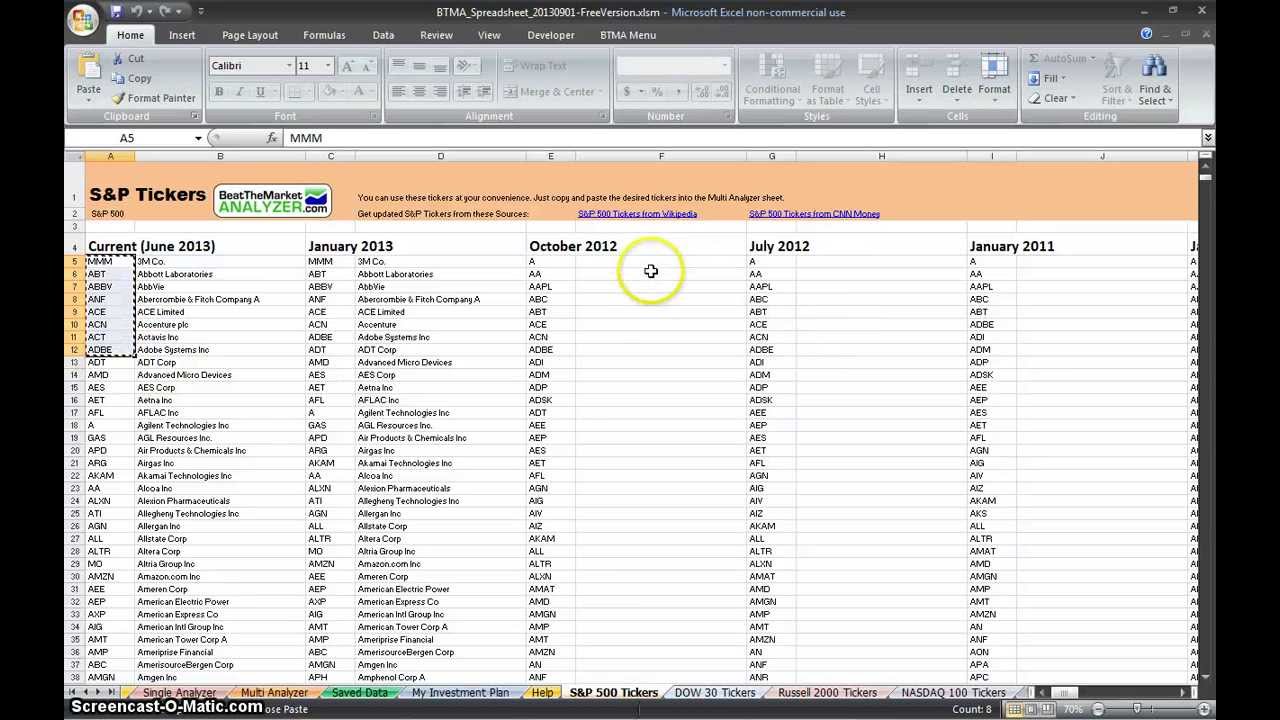This screenshot has height=720, width=1280.
Task: Switch to Russell 2000 Tickers sheet
Action: [827, 693]
